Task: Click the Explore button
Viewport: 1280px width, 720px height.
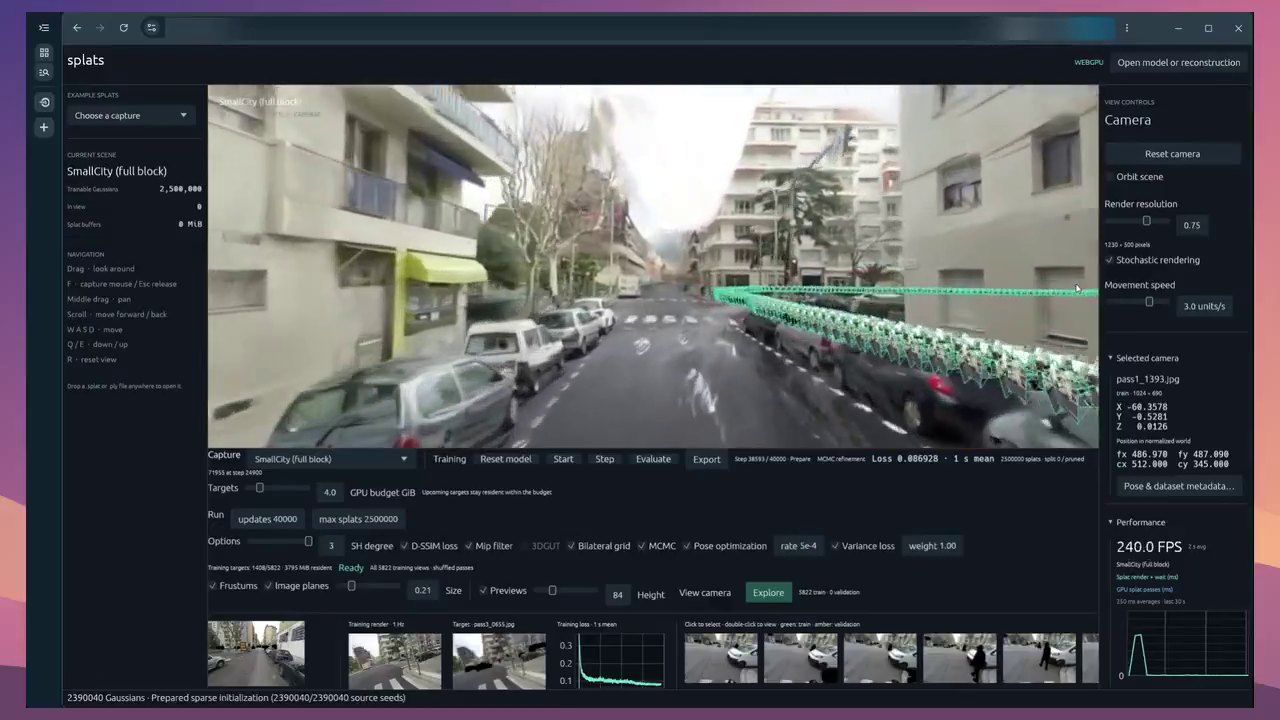Action: click(768, 593)
